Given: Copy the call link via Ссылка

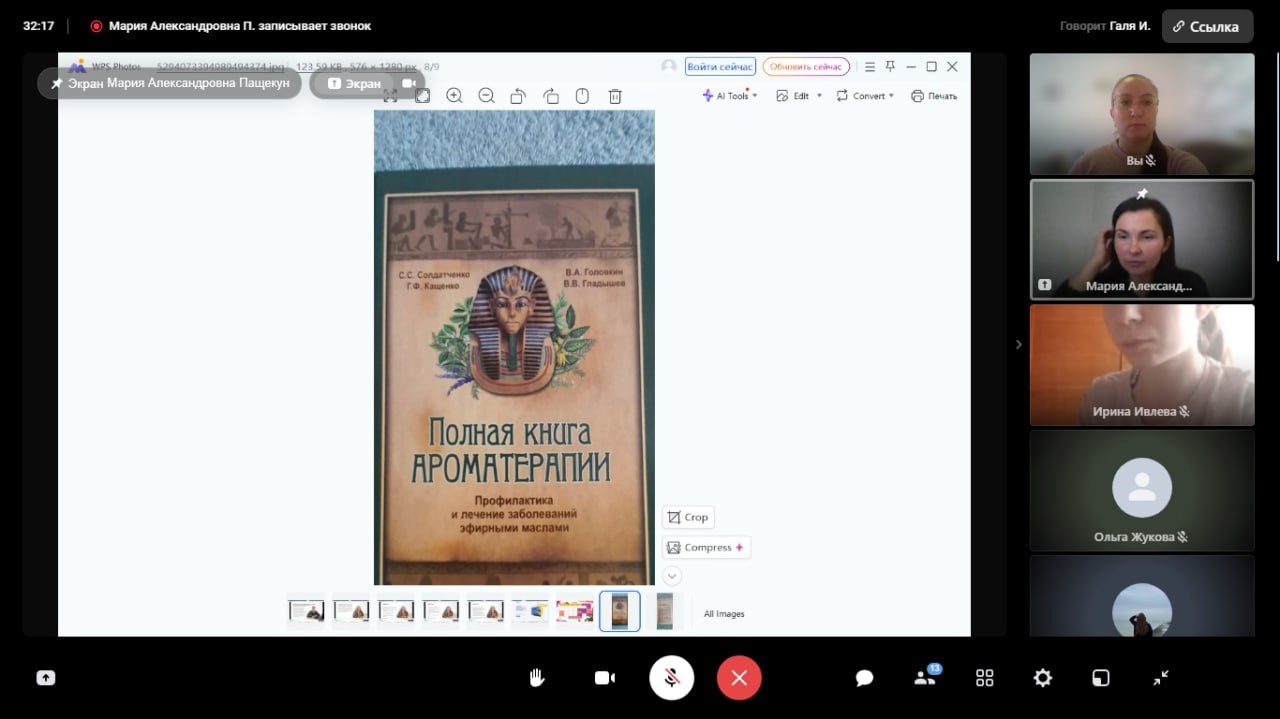Looking at the screenshot, I should coord(1207,27).
